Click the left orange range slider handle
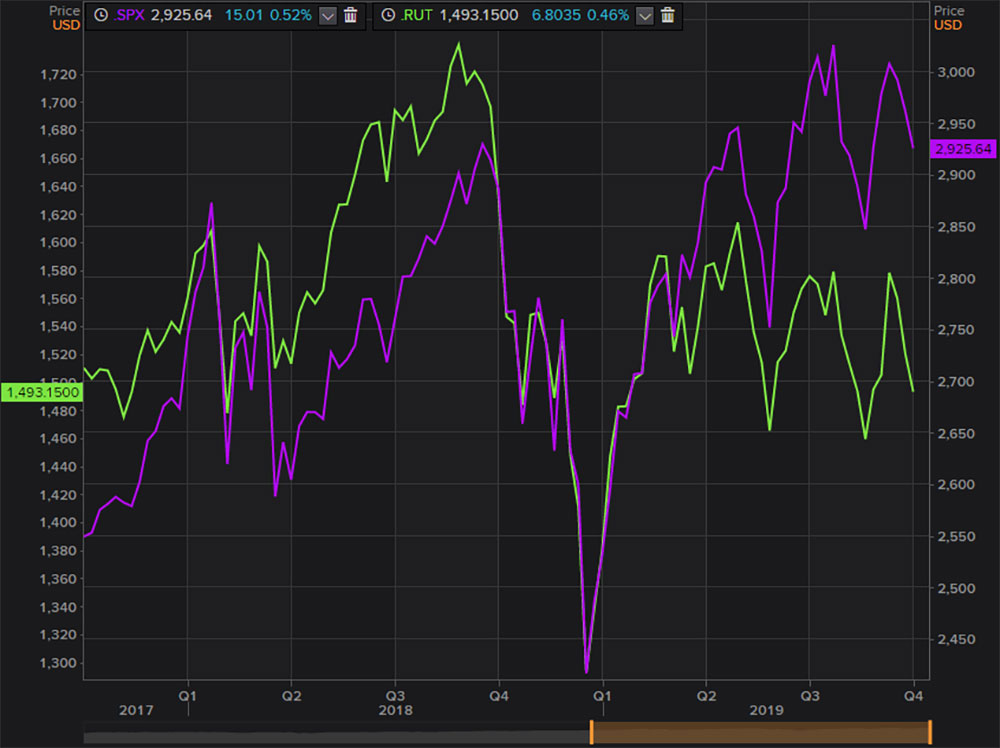Viewport: 1000px width, 748px height. (x=591, y=731)
